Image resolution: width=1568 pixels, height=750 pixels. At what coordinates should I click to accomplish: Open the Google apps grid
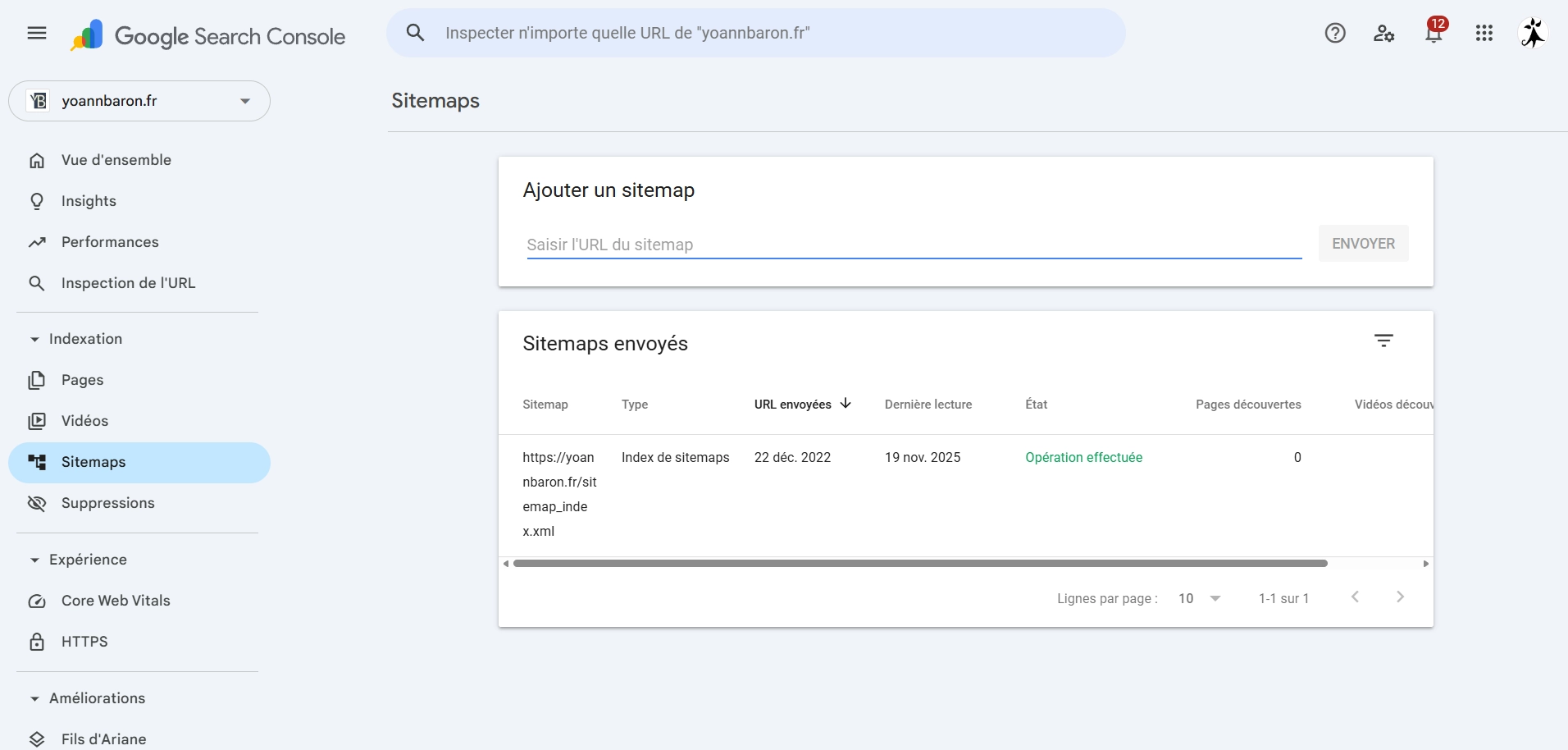pos(1484,33)
